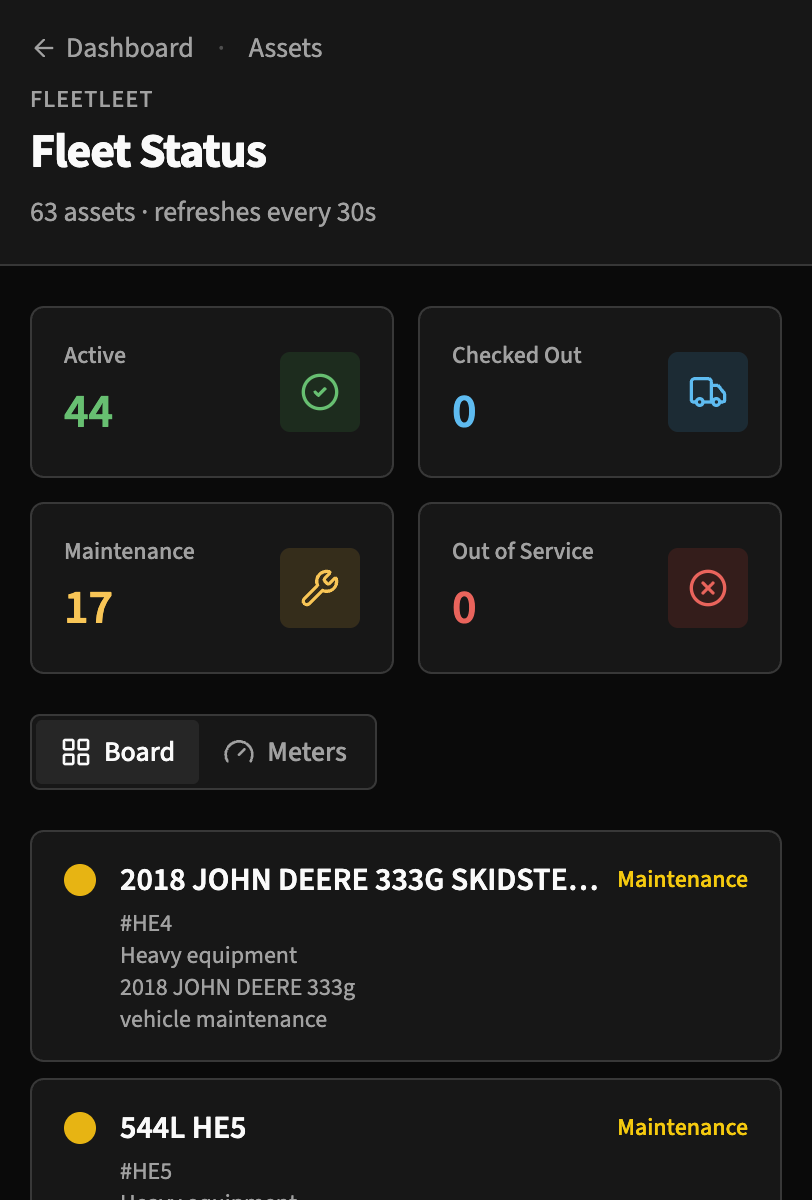Click the back arrow beside Dashboard
This screenshot has height=1200, width=812.
(x=43, y=48)
